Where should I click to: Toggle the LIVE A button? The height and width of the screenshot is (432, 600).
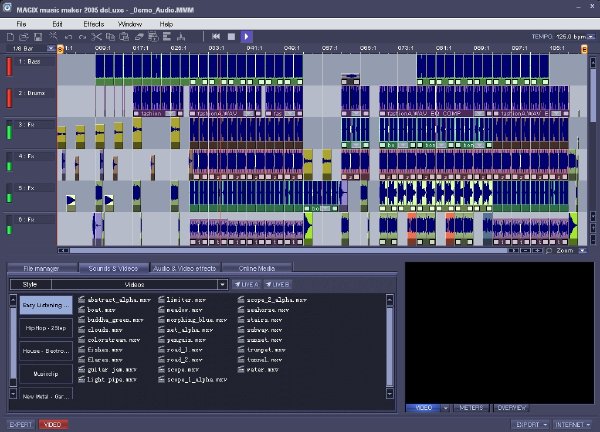(246, 284)
